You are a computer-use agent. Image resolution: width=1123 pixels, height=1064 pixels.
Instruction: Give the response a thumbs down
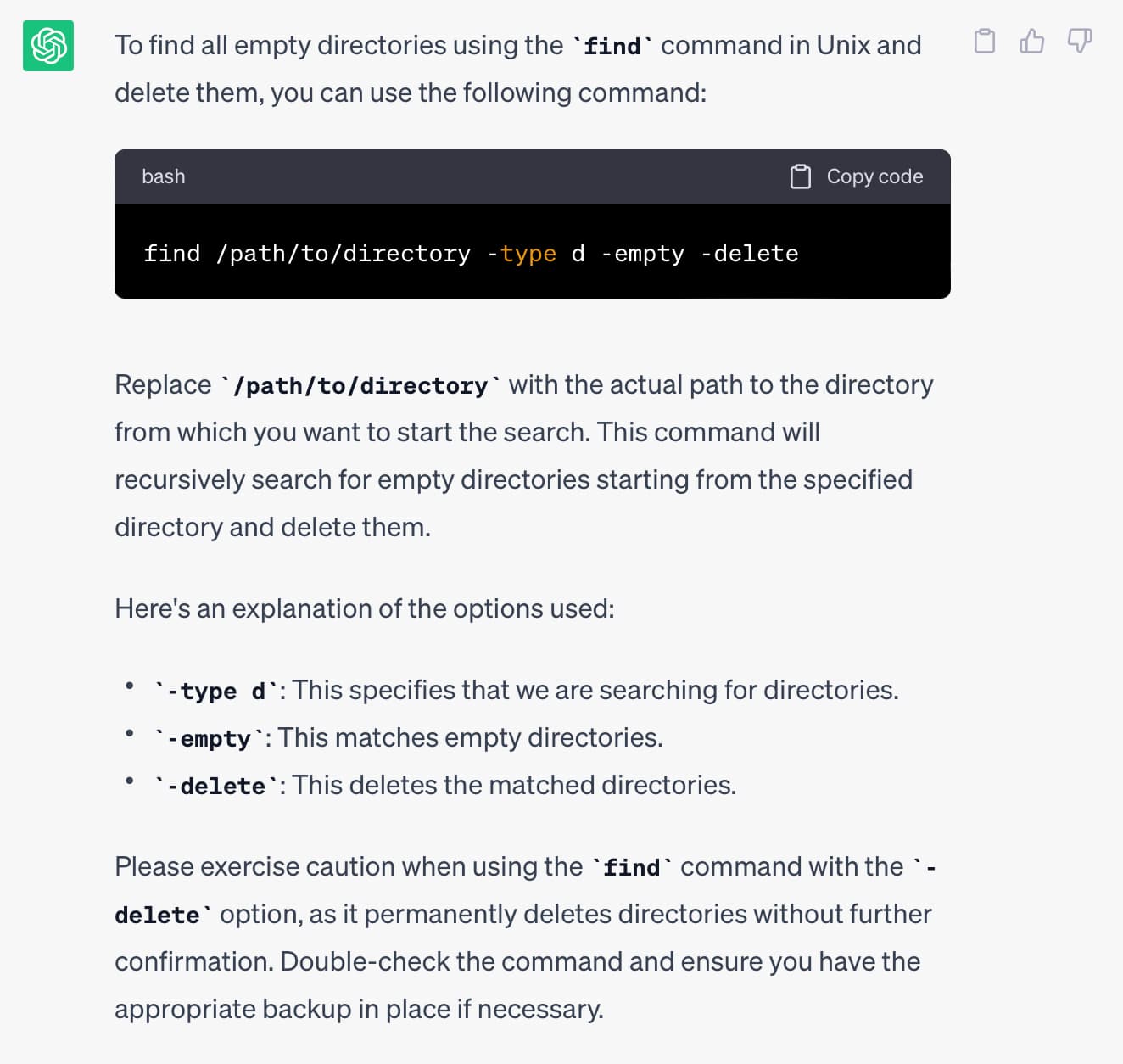1080,41
